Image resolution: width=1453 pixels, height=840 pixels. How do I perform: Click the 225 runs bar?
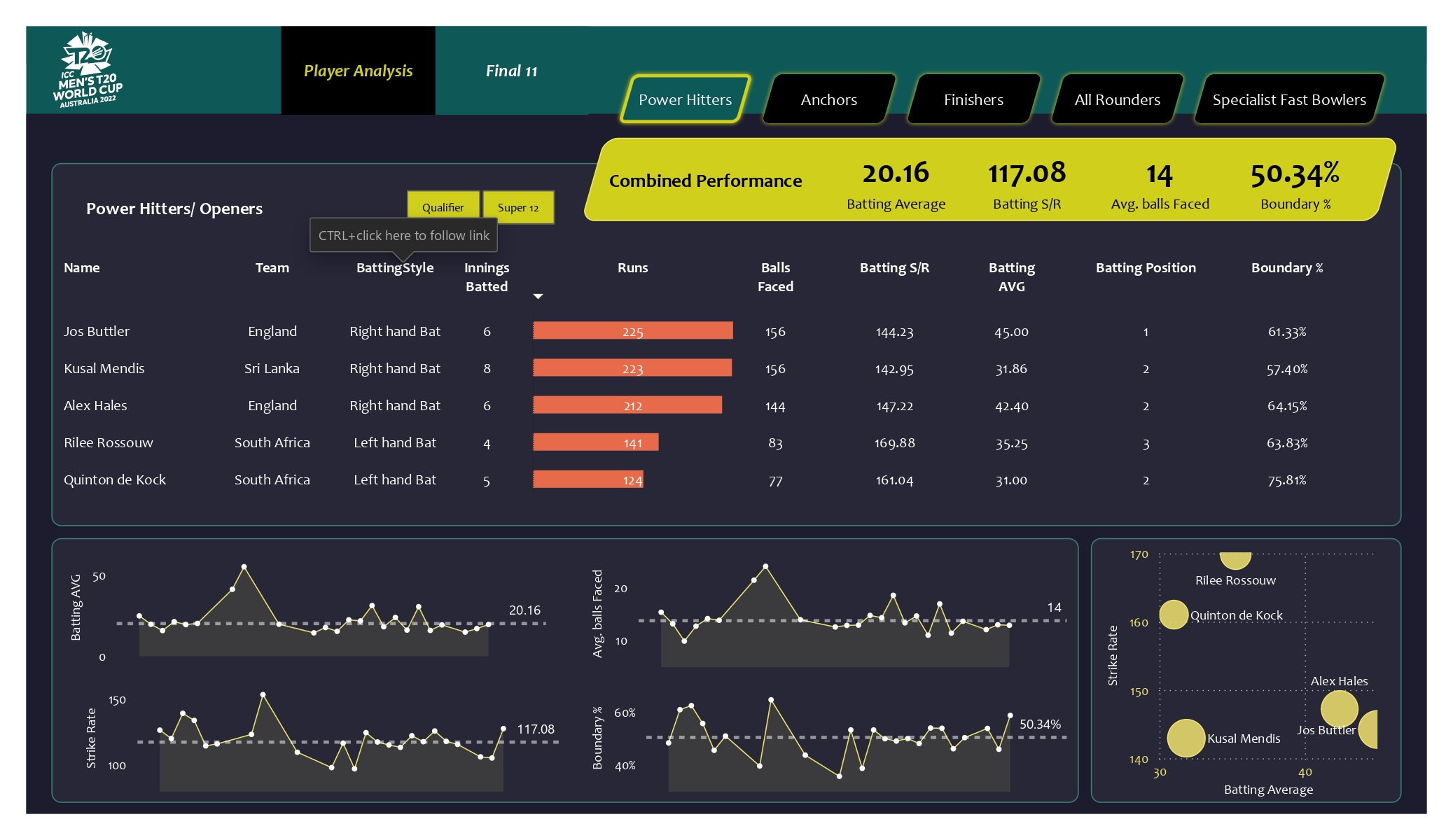[633, 330]
